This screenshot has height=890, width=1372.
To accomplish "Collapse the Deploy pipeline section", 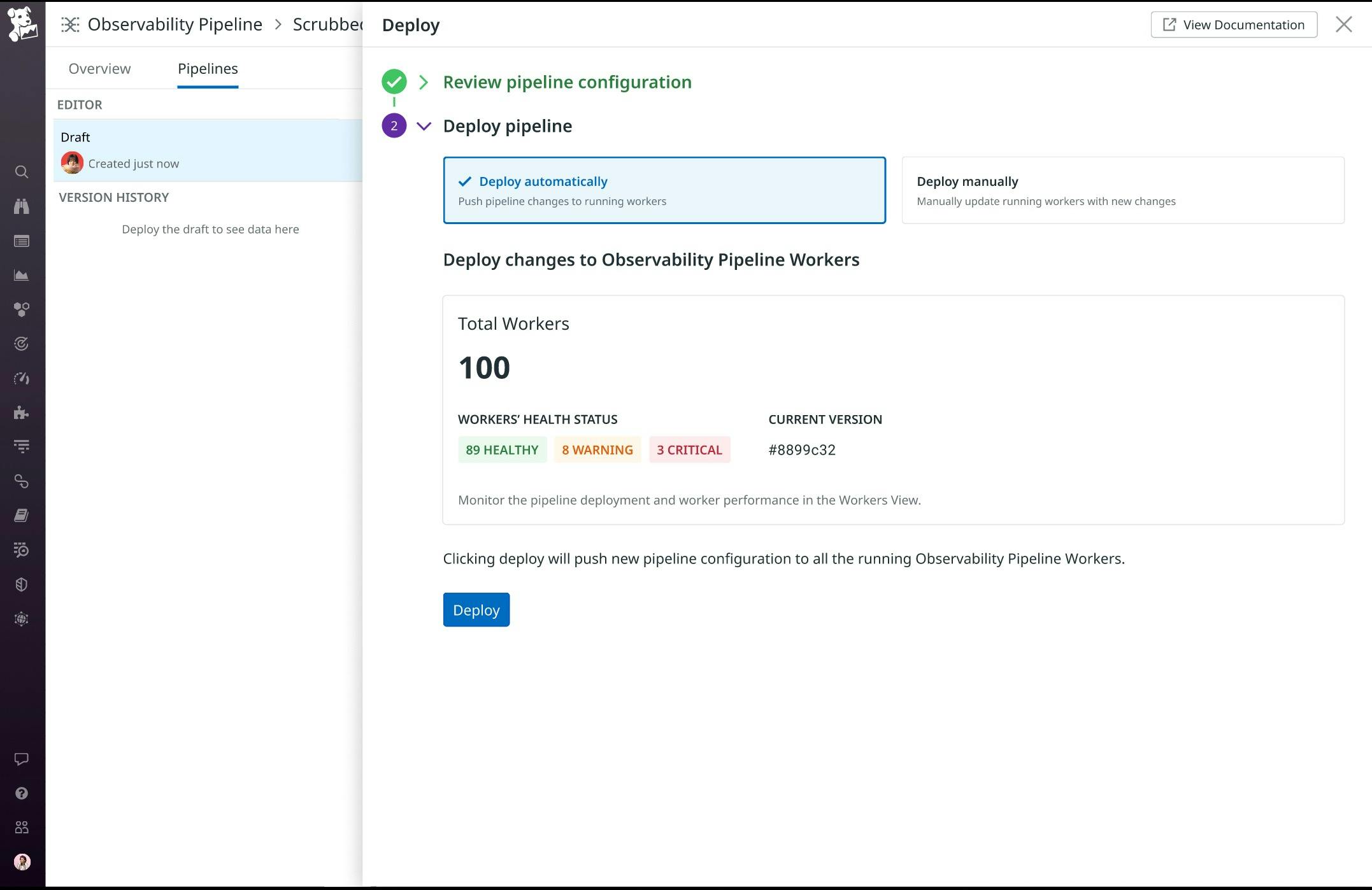I will tap(424, 126).
